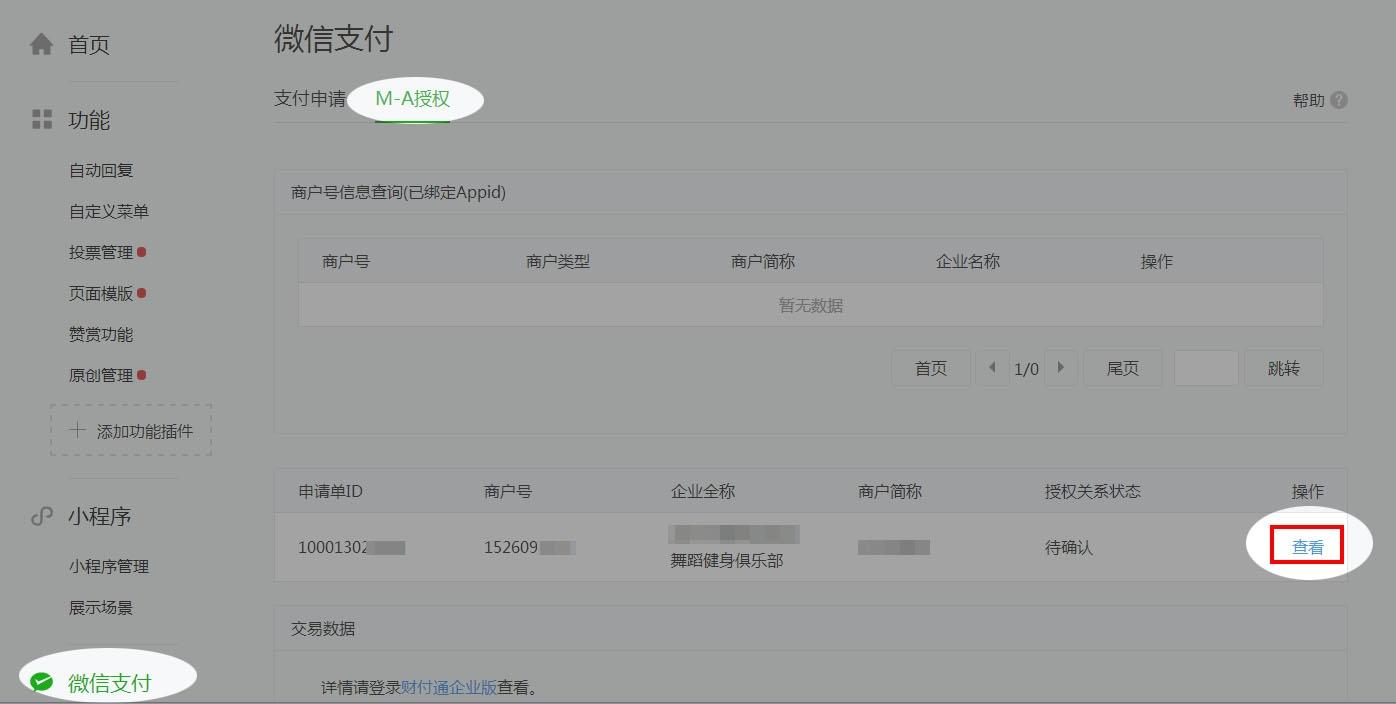Click the 微信支付 page title
The height and width of the screenshot is (704, 1396).
(x=333, y=39)
